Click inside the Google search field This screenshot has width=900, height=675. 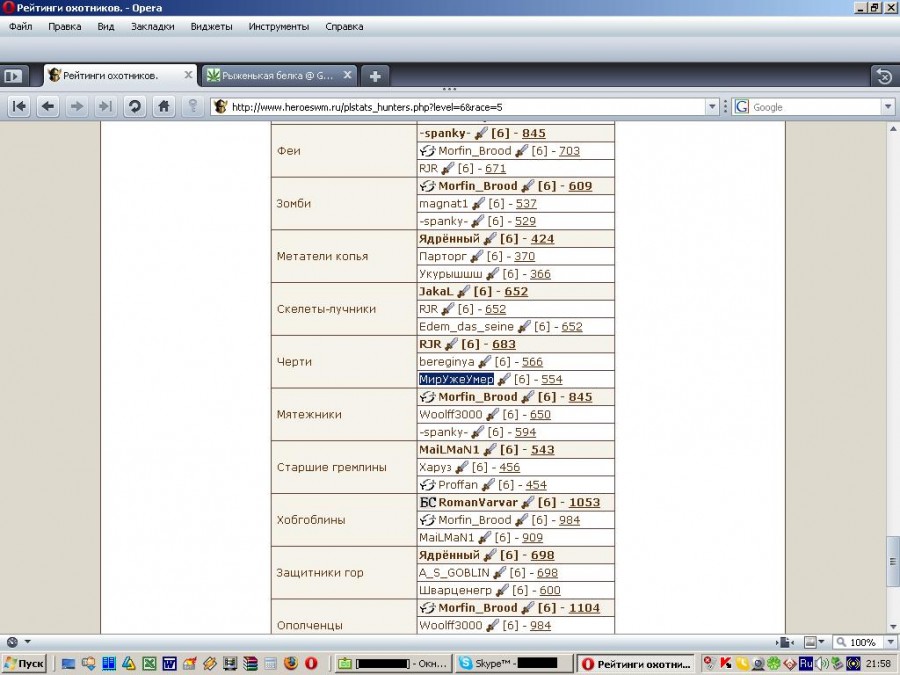click(x=814, y=107)
